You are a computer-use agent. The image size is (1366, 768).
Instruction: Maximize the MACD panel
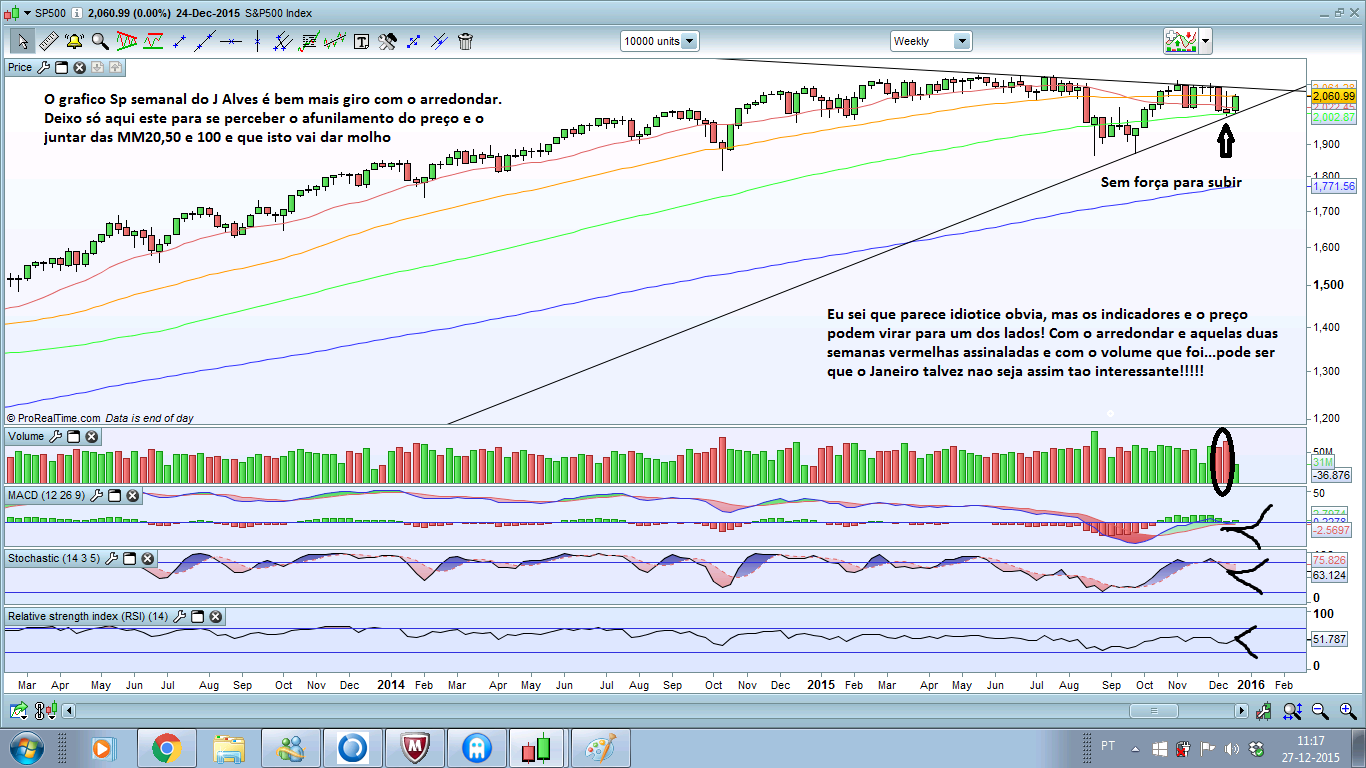point(114,495)
